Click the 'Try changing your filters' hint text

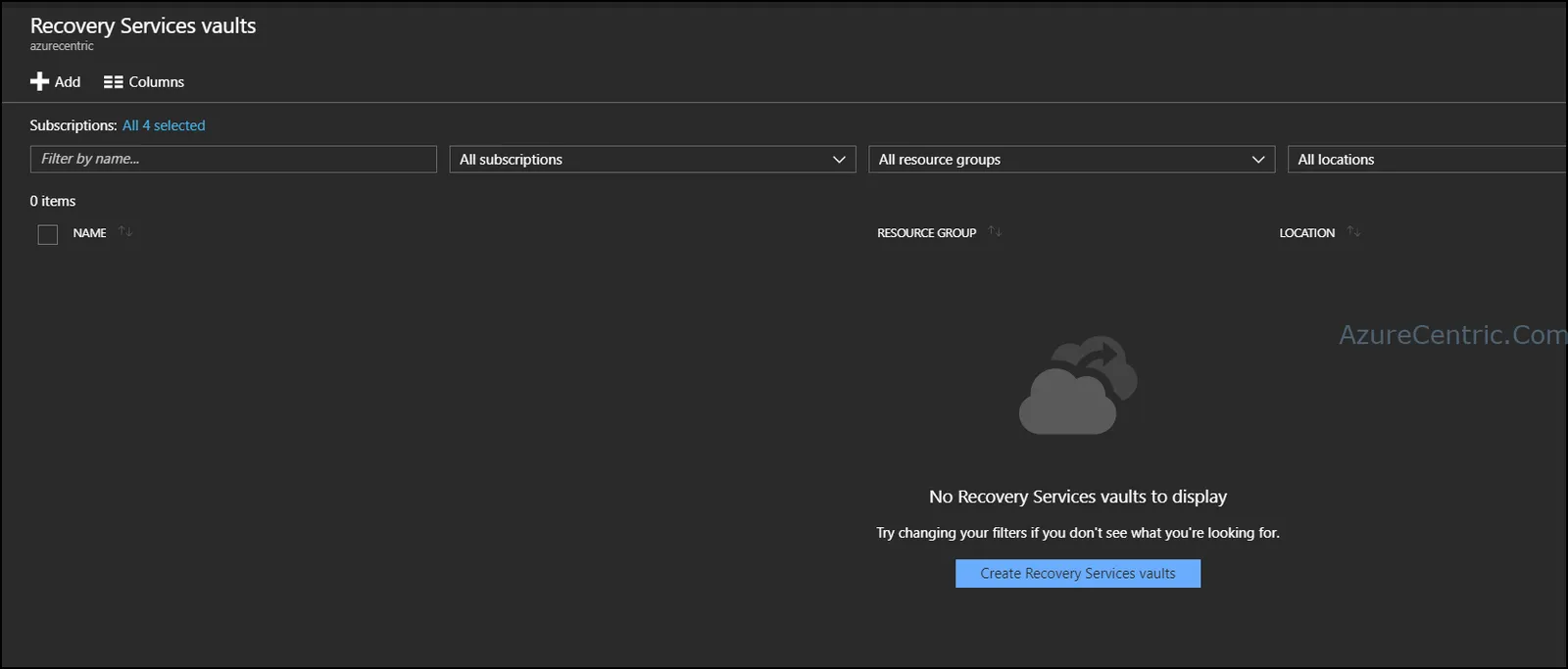1078,533
